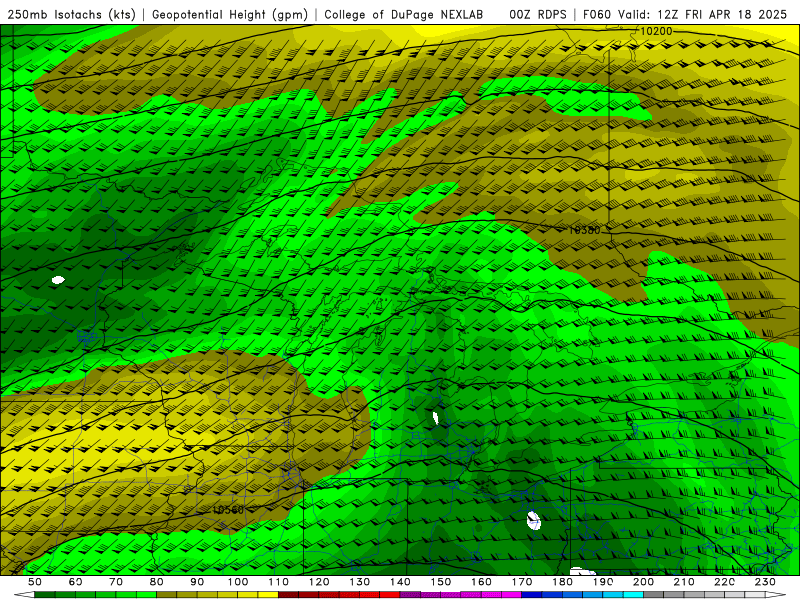Click the 130 value on the color scale
The image size is (800, 600).
click(x=360, y=582)
